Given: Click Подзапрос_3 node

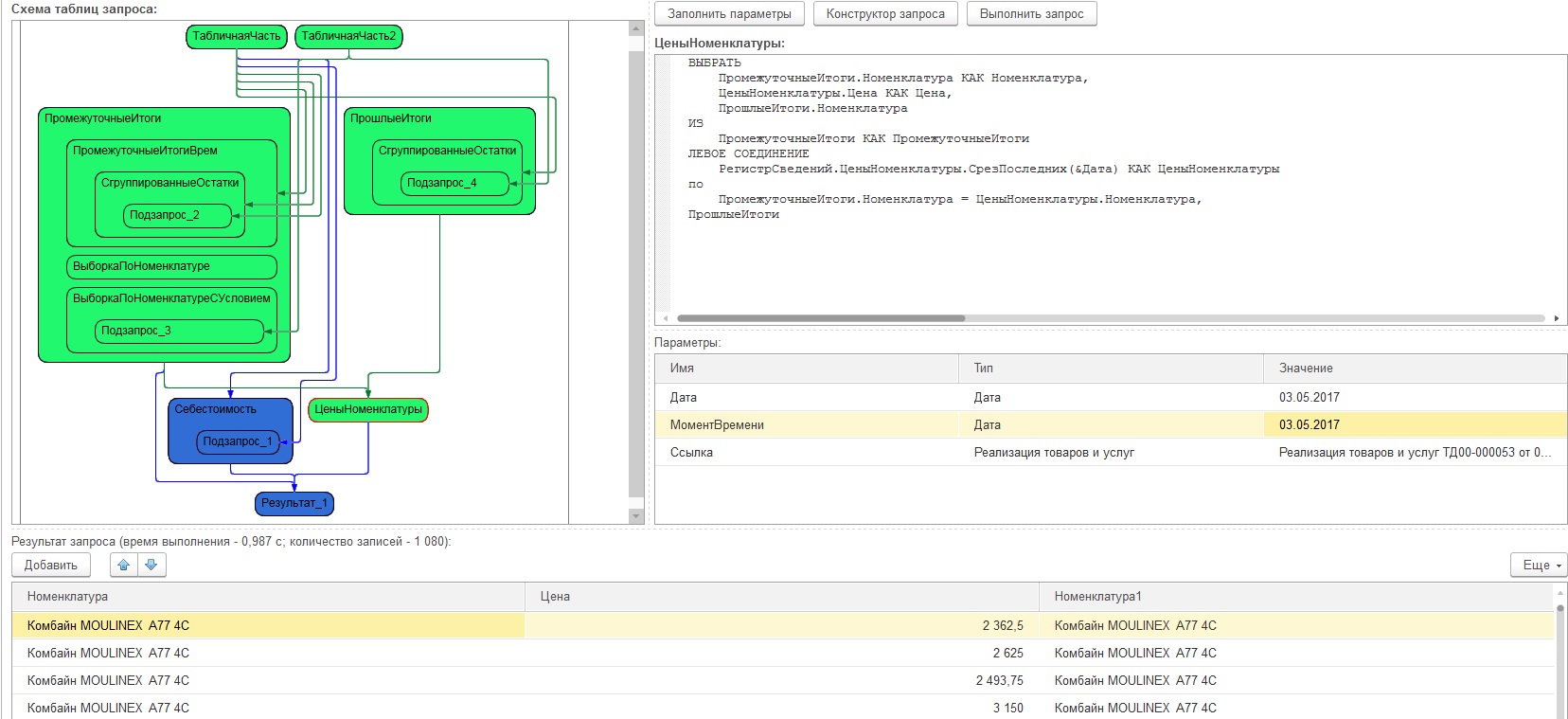Looking at the screenshot, I should (x=179, y=331).
